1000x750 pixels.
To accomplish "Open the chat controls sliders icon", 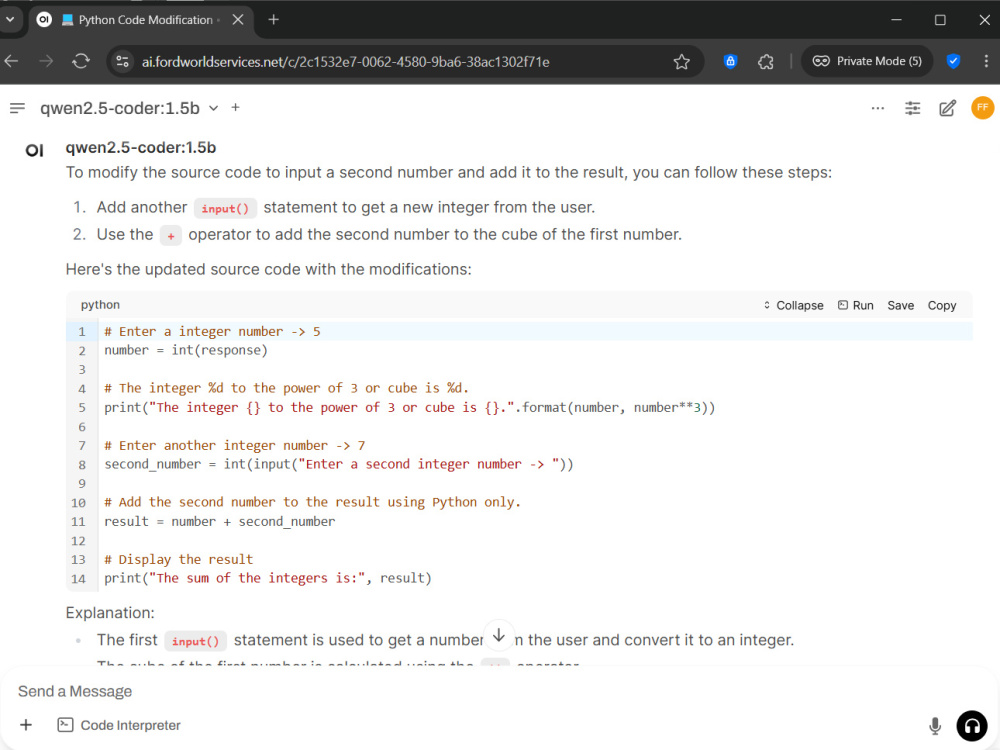I will click(913, 108).
